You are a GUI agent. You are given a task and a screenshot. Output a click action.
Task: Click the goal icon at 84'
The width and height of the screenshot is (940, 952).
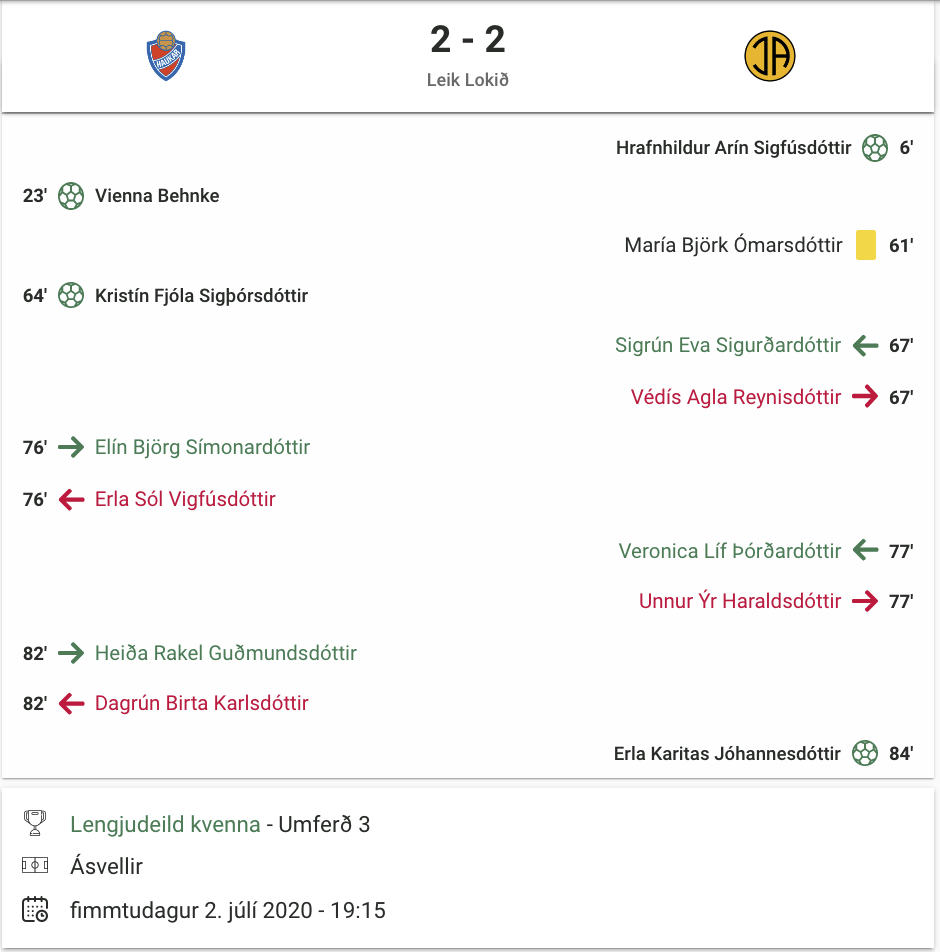click(865, 753)
